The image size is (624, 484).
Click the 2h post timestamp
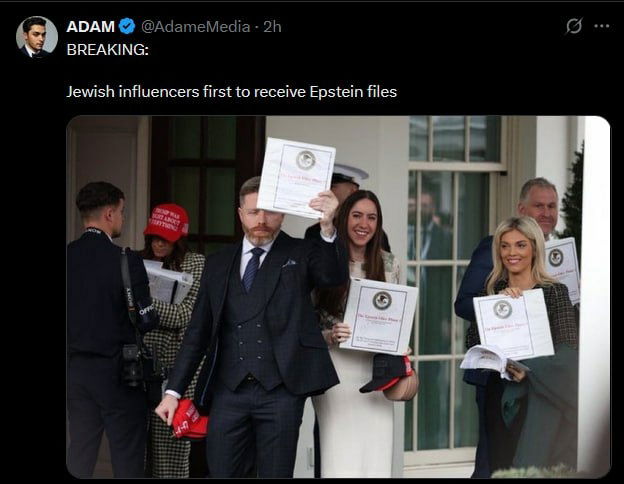pyautogui.click(x=273, y=27)
